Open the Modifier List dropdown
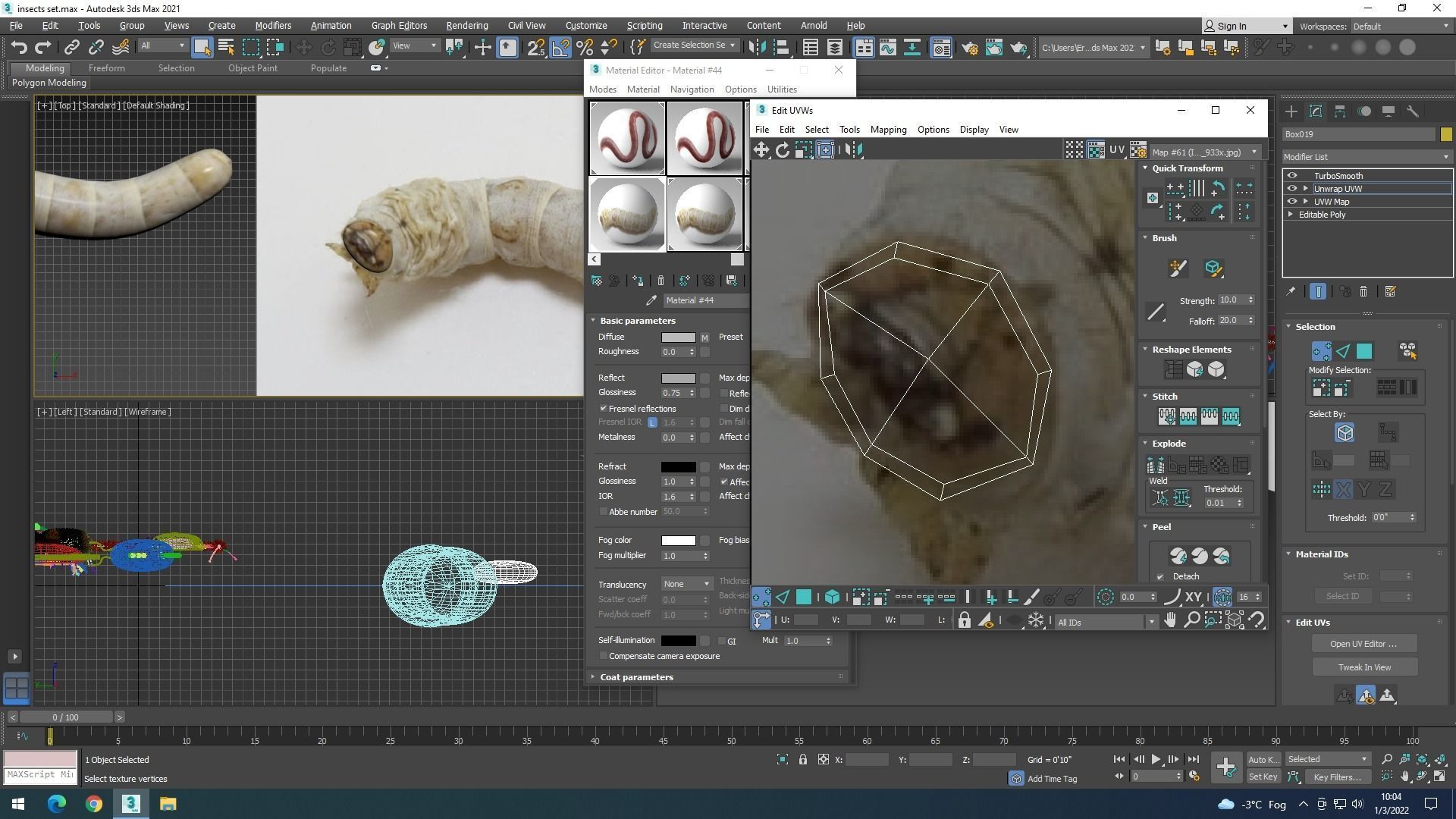 (1367, 157)
